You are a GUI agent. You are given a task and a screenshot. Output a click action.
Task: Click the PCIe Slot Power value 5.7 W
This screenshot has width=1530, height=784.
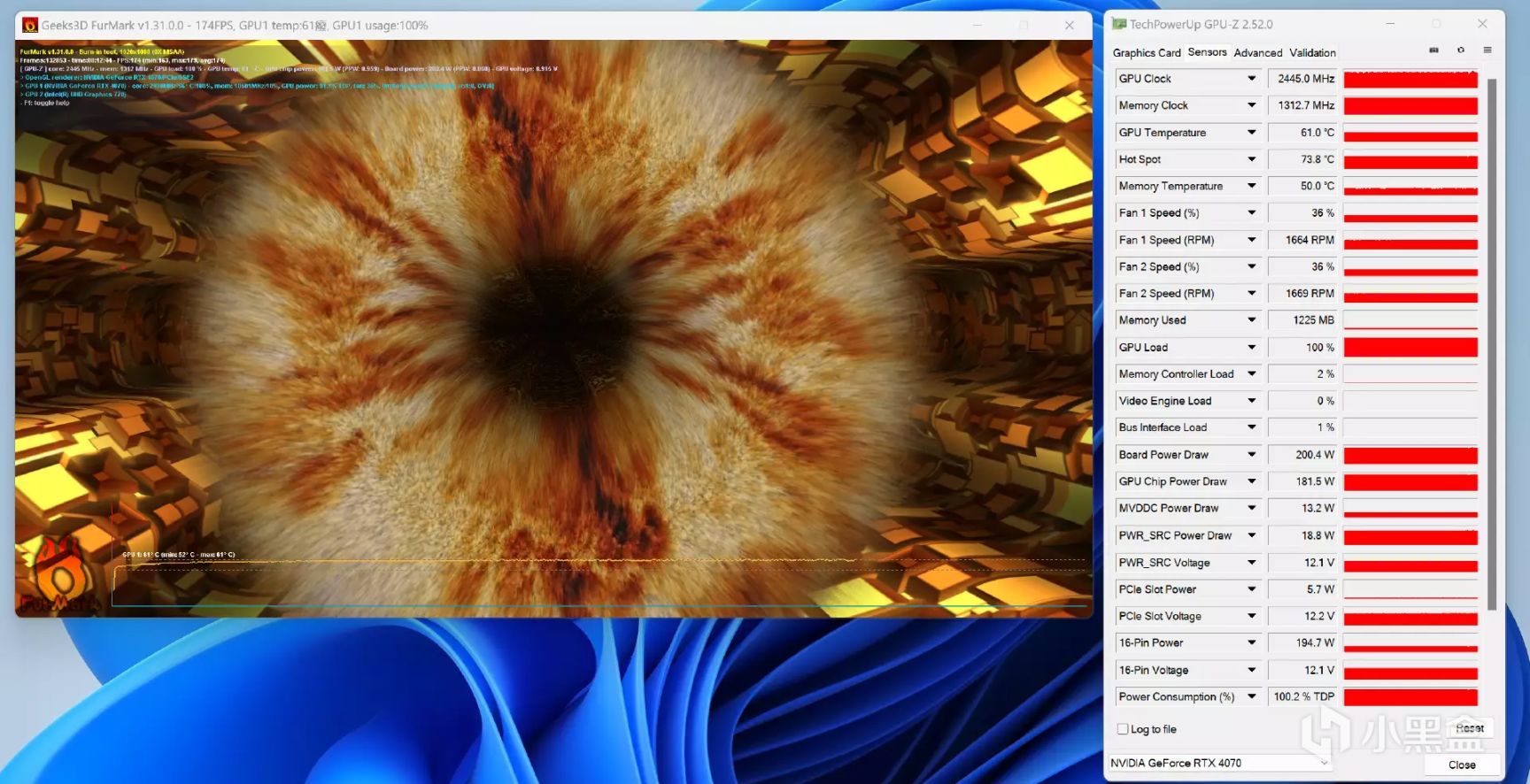pyautogui.click(x=1302, y=589)
